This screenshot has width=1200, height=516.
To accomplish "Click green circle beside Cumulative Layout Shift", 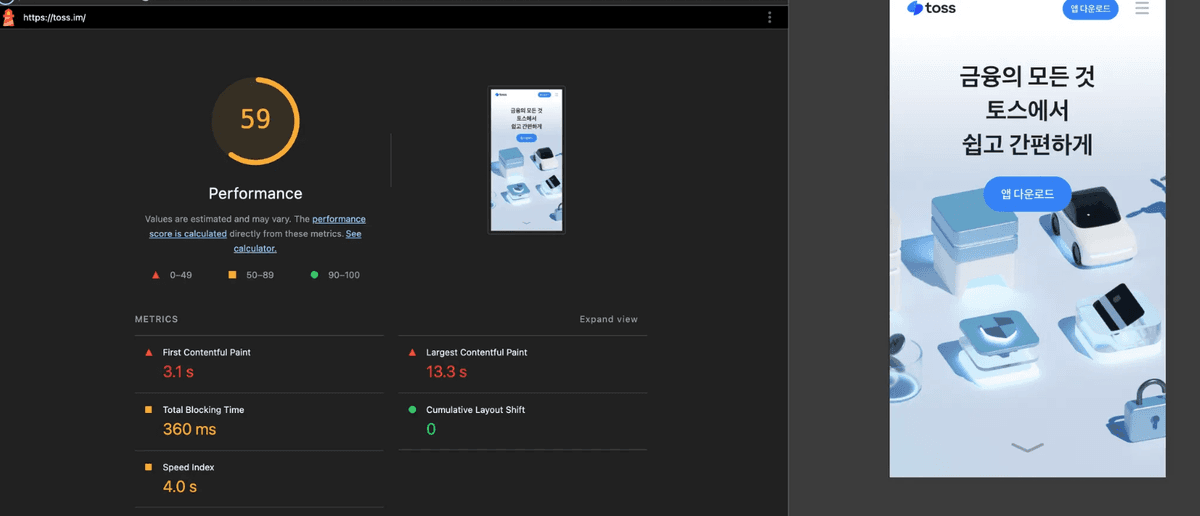I will coord(412,410).
